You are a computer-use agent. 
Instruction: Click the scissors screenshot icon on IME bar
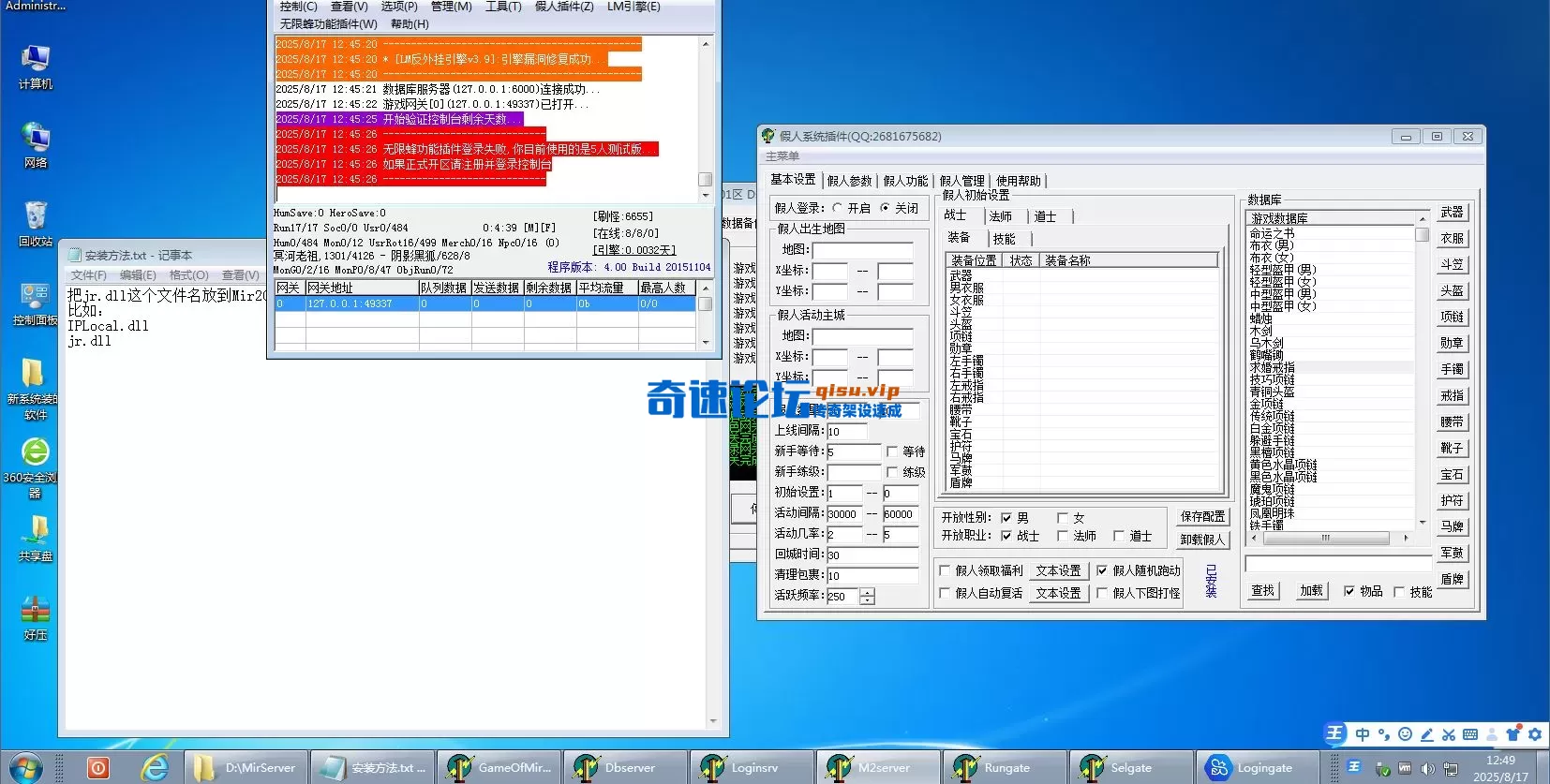point(1448,734)
